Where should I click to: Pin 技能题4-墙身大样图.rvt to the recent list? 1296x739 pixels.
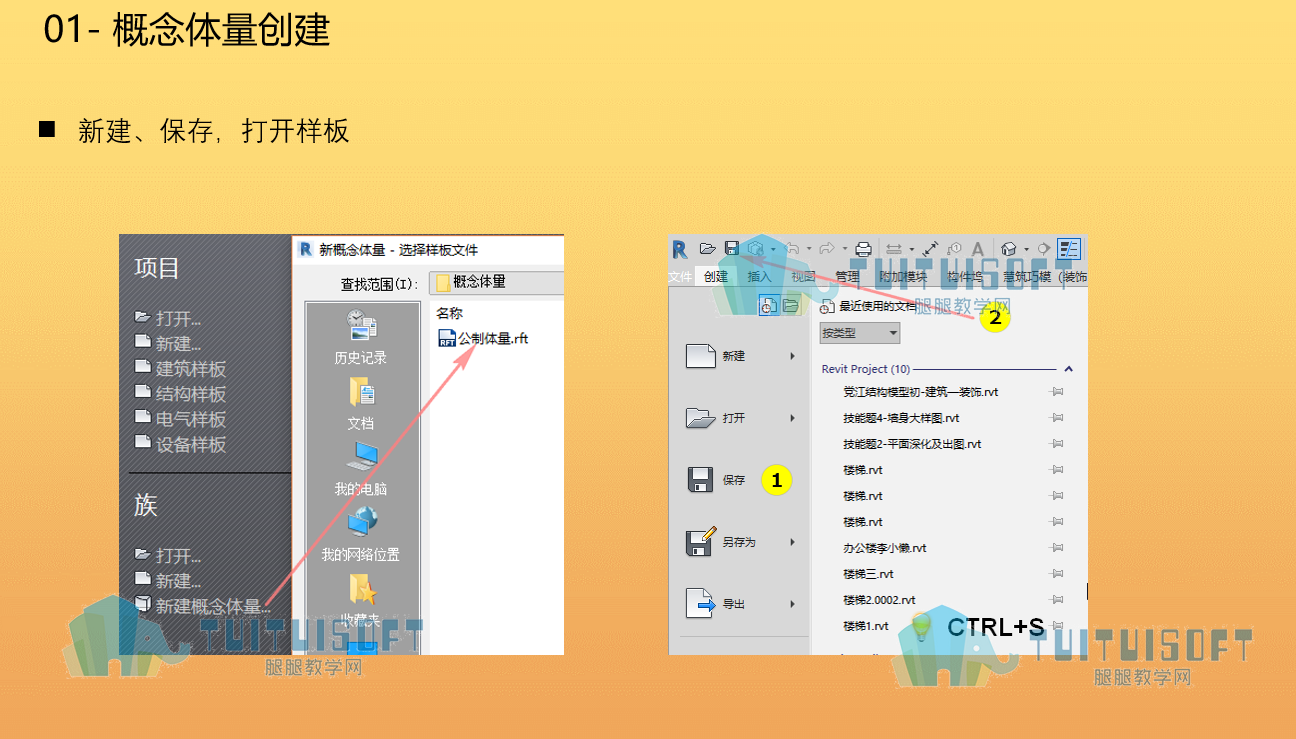click(1056, 418)
